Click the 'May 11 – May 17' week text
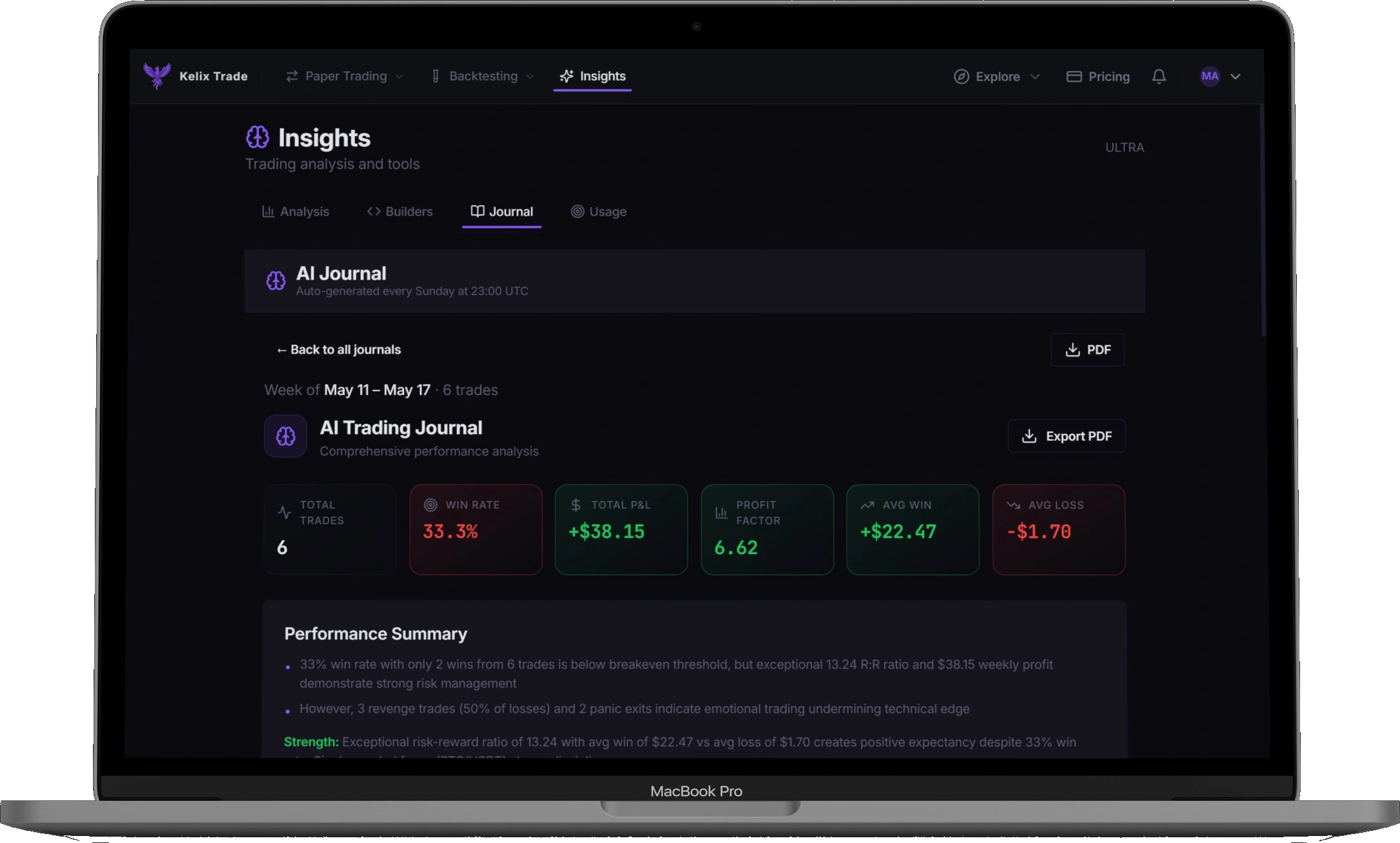This screenshot has height=843, width=1400. [x=377, y=390]
